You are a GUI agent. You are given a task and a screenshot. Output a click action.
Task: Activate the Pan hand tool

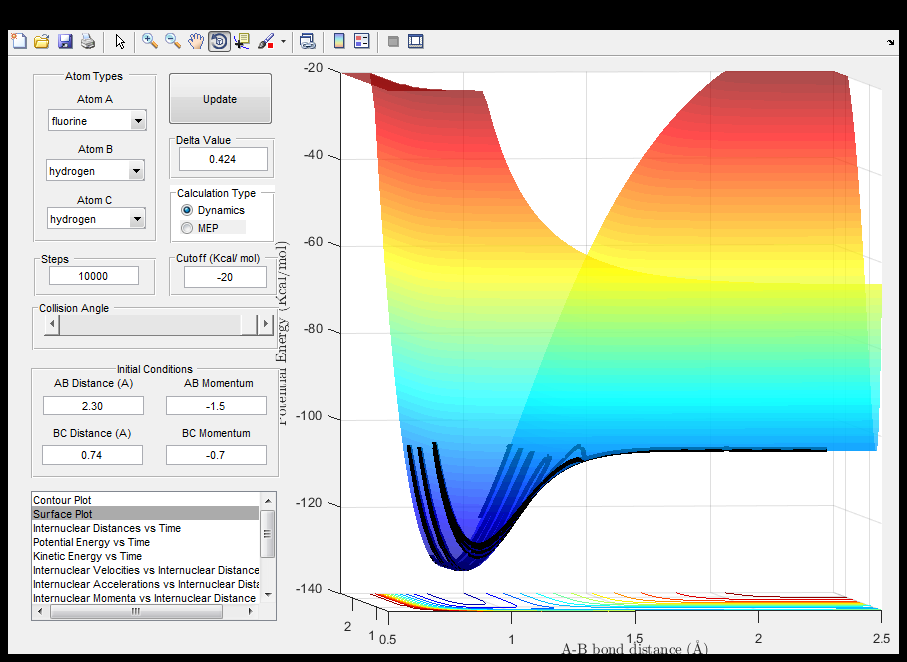196,41
